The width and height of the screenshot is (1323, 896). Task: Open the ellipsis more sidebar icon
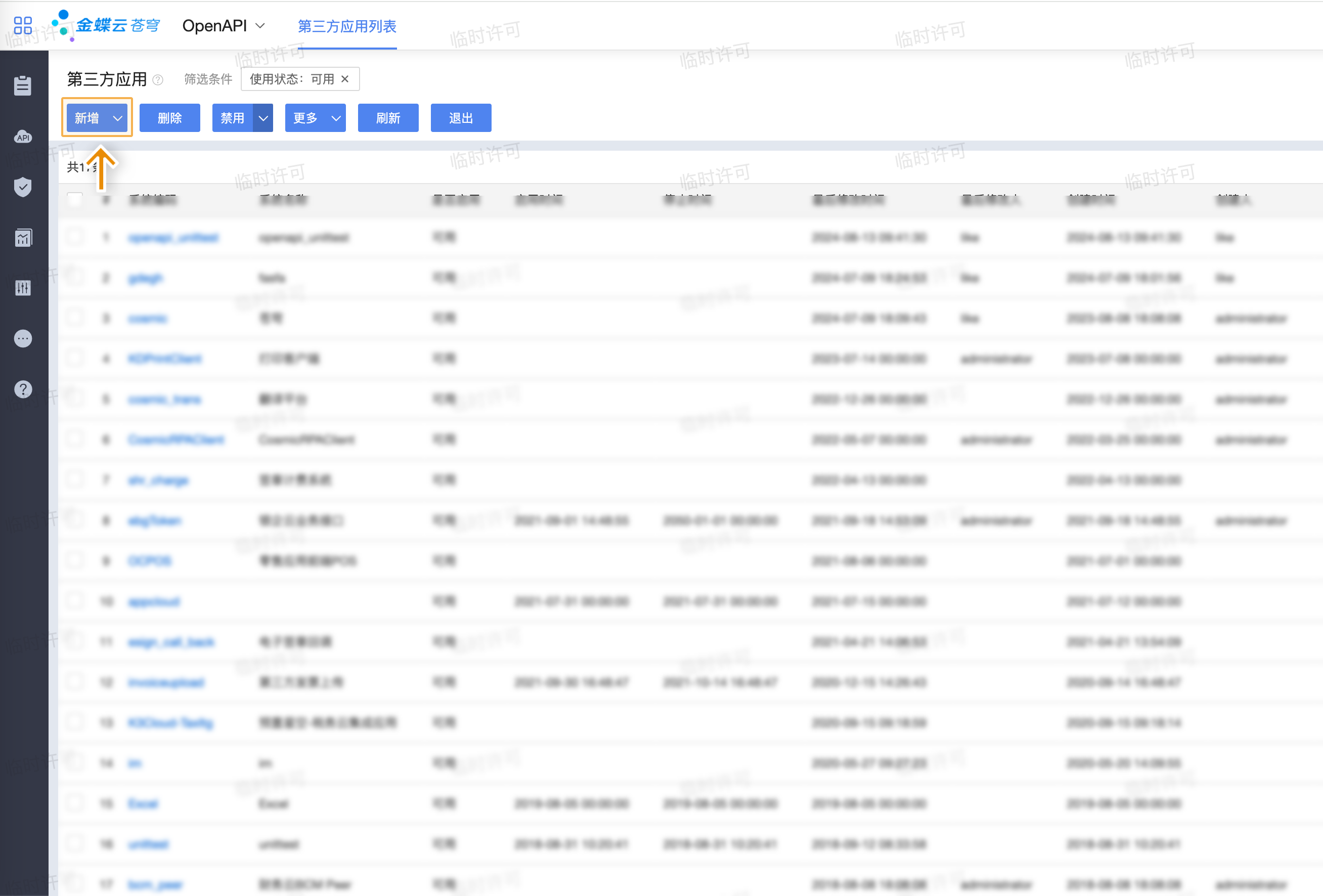pyautogui.click(x=23, y=339)
